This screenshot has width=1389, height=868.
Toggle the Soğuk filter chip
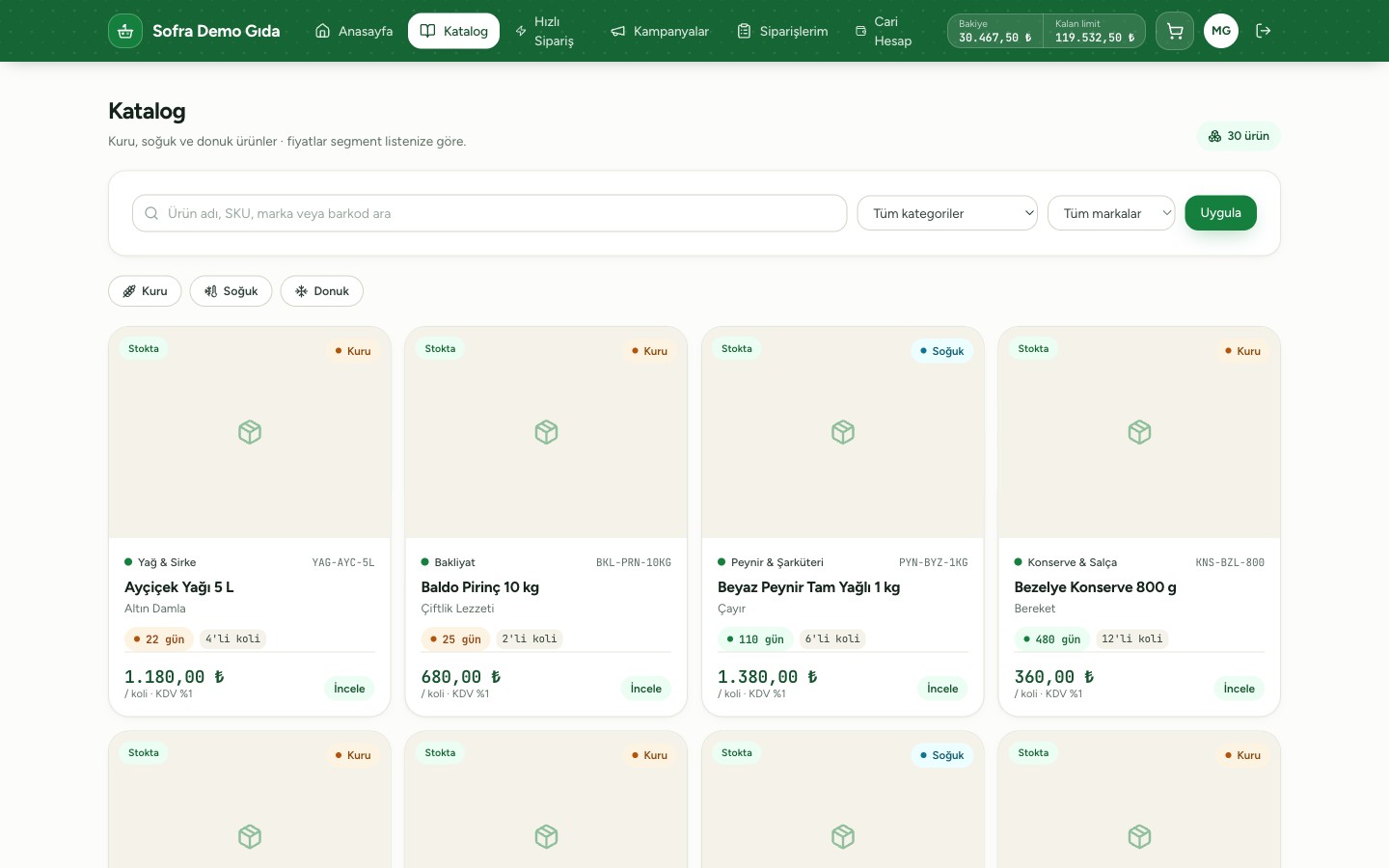[x=231, y=291]
